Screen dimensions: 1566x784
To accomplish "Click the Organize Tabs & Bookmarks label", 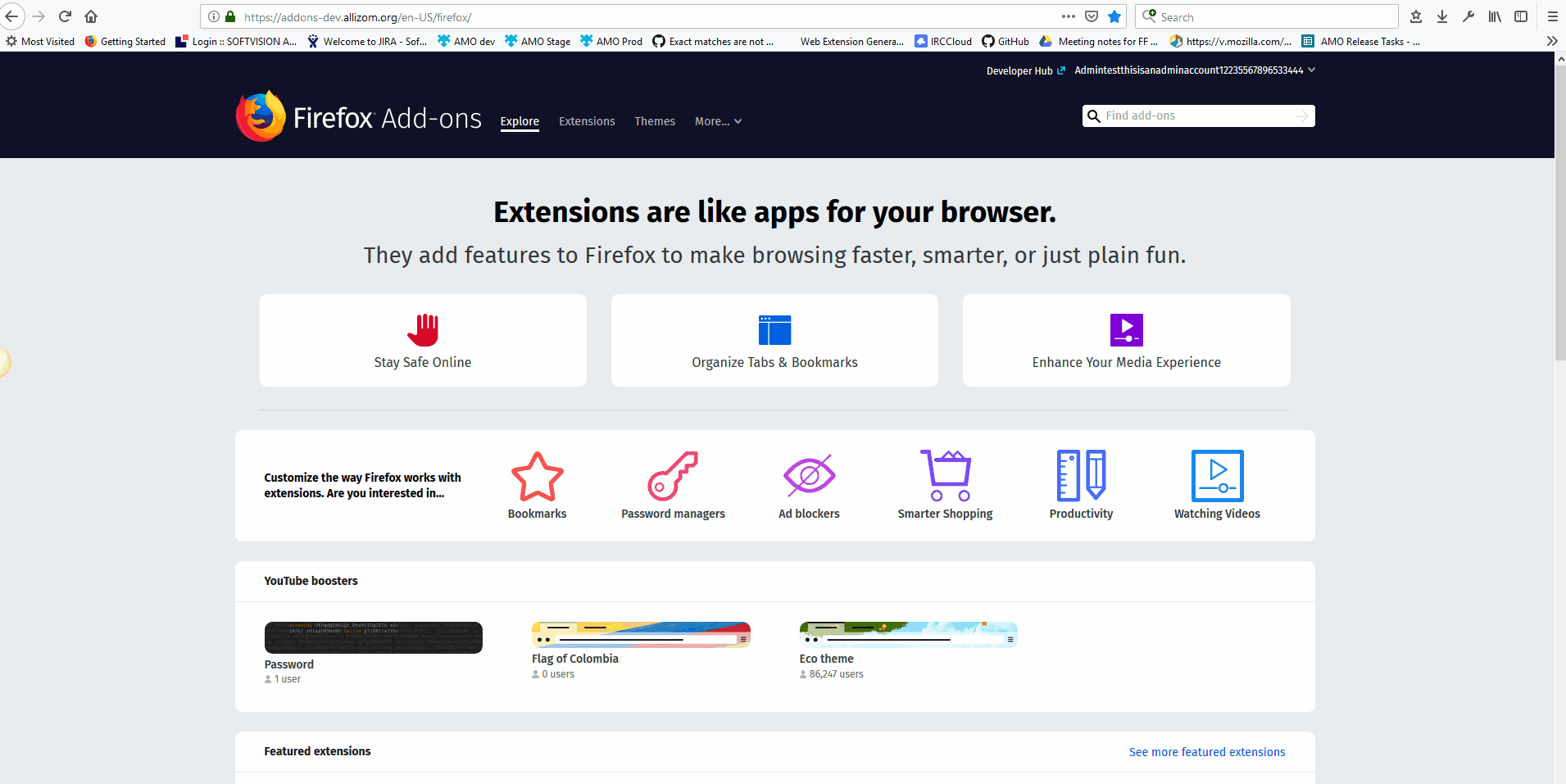I will tap(774, 362).
